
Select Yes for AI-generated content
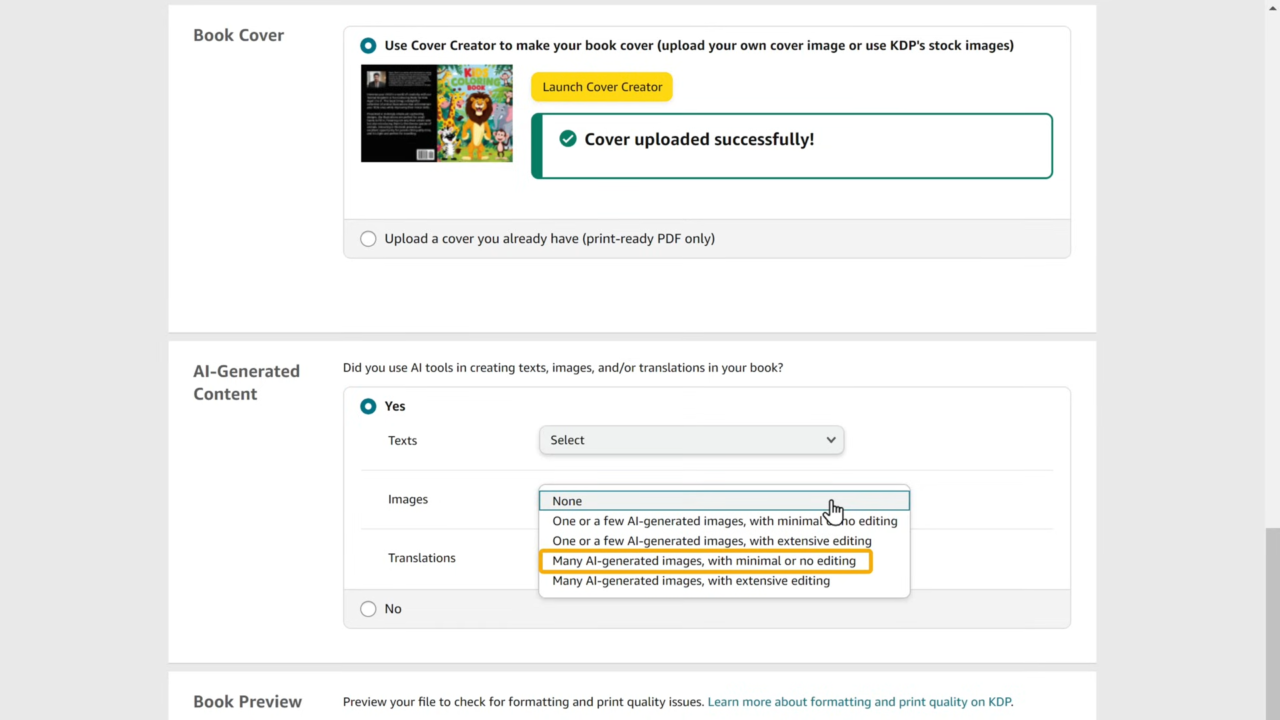pyautogui.click(x=368, y=406)
